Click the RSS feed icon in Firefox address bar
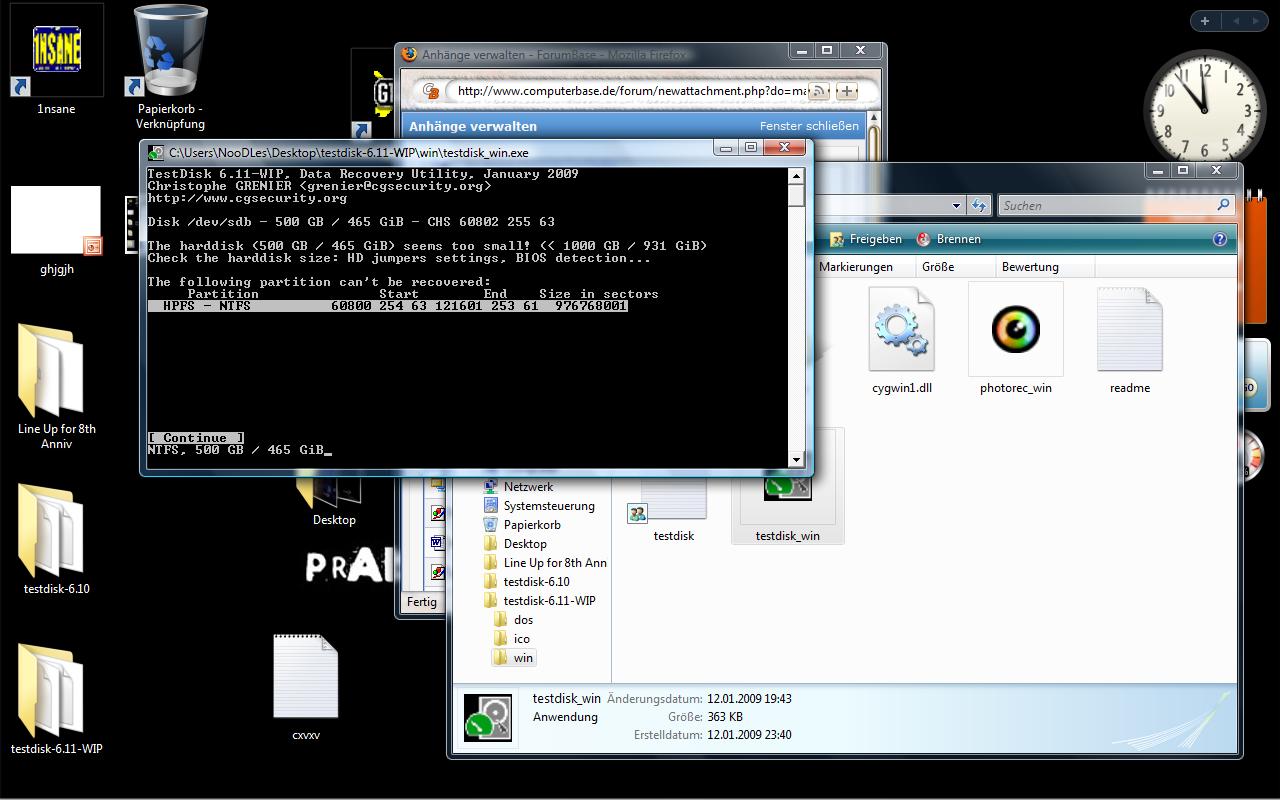Viewport: 1280px width, 800px height. pyautogui.click(x=819, y=91)
